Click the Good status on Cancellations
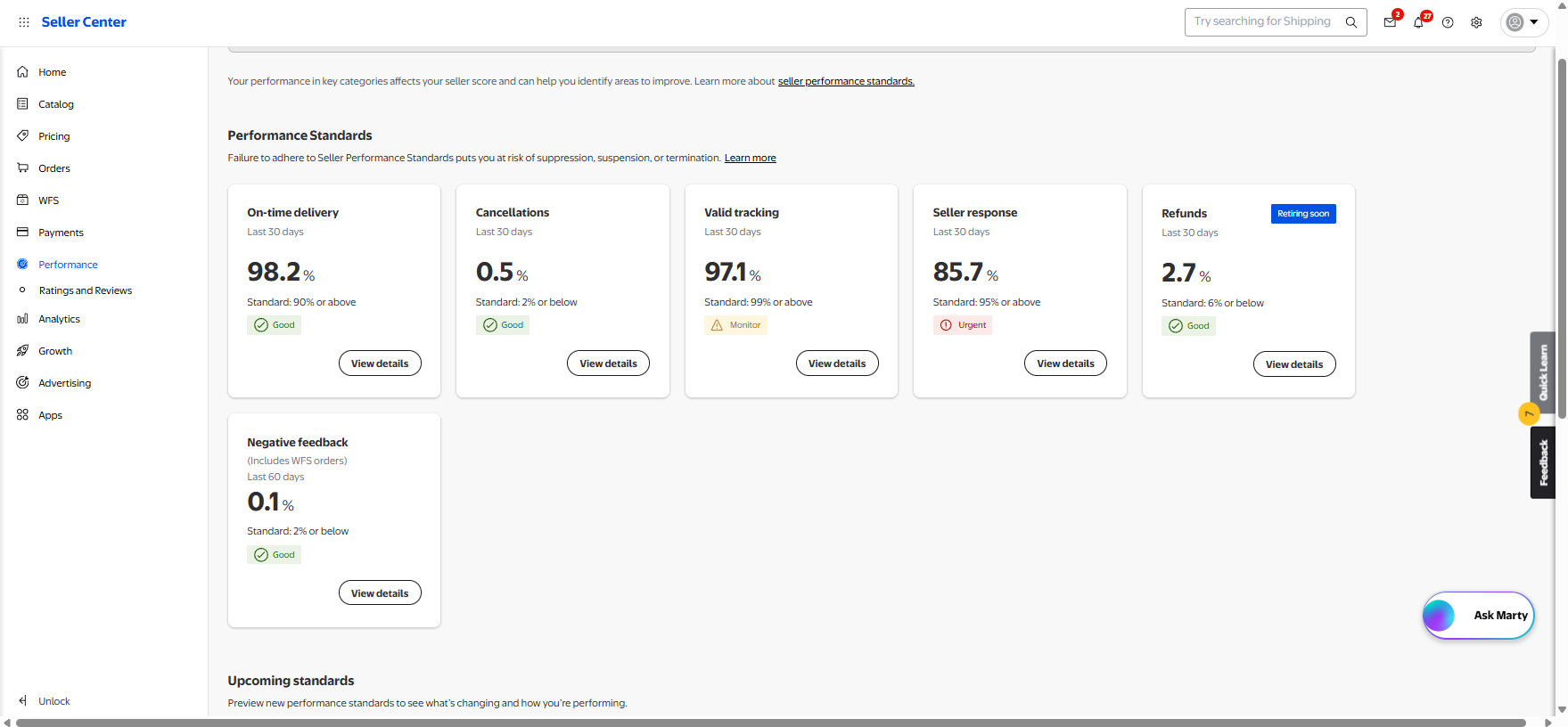This screenshot has height=727, width=1568. 503,325
